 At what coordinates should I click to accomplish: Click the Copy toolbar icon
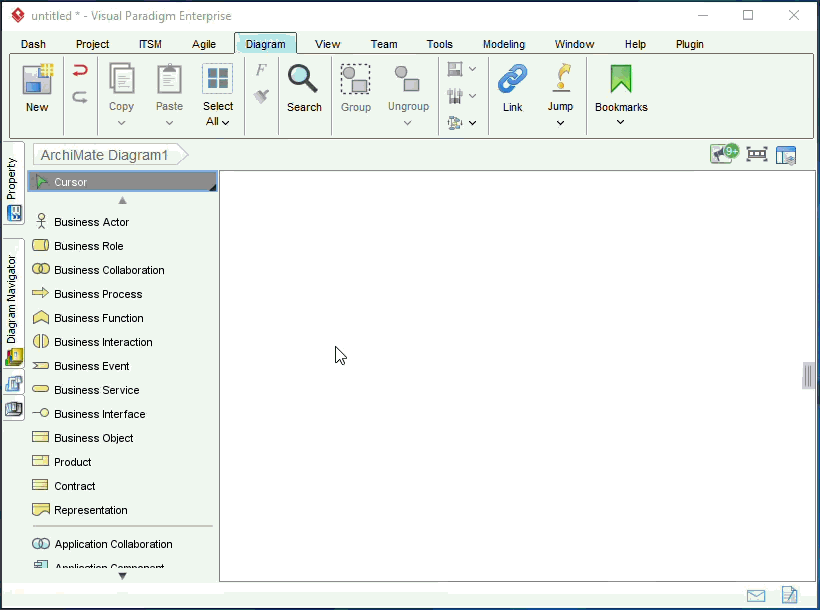[121, 78]
